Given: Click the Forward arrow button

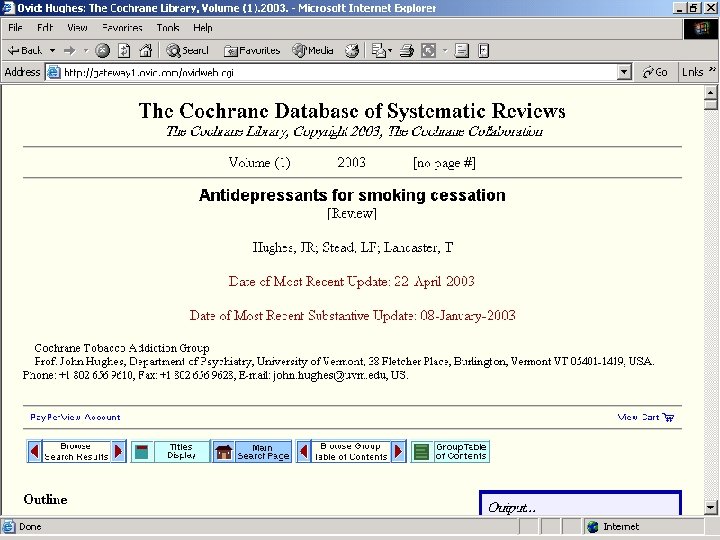Looking at the screenshot, I should coord(70,51).
